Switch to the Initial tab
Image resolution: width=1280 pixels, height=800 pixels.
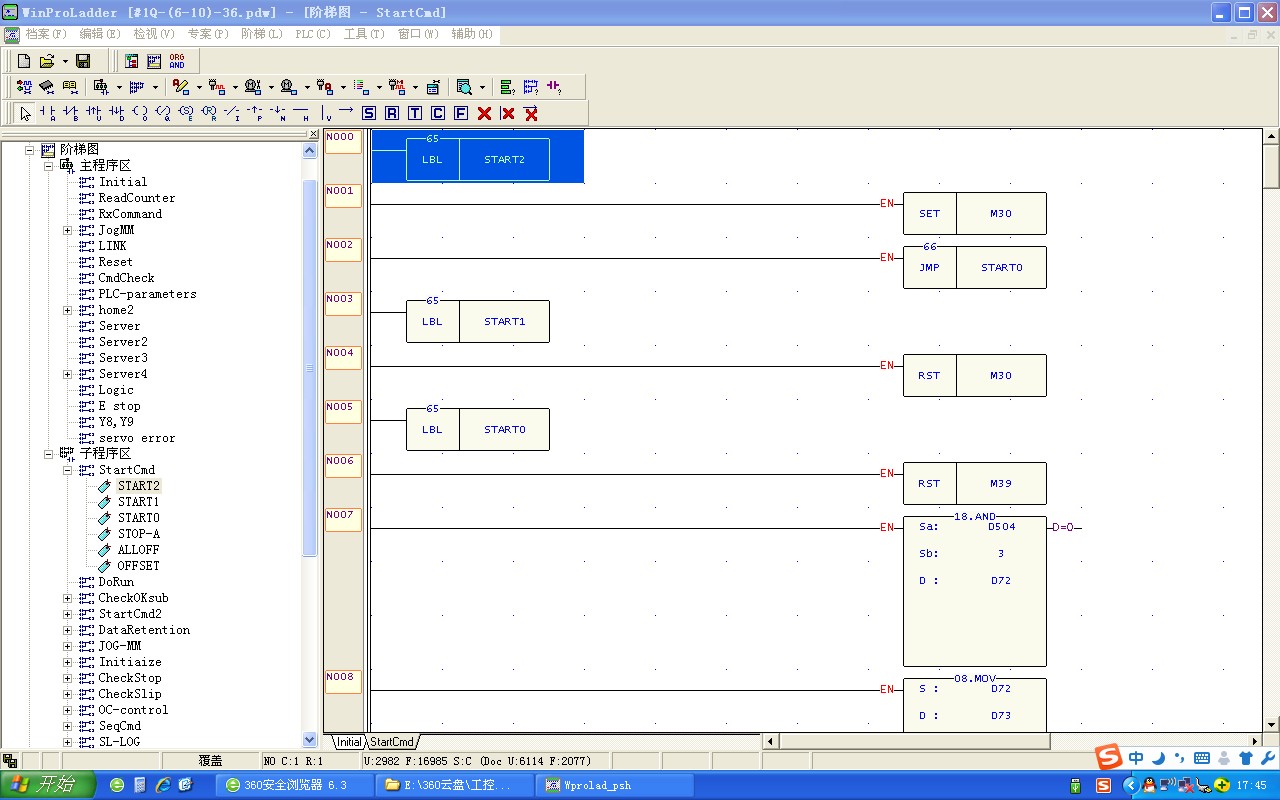coord(348,742)
